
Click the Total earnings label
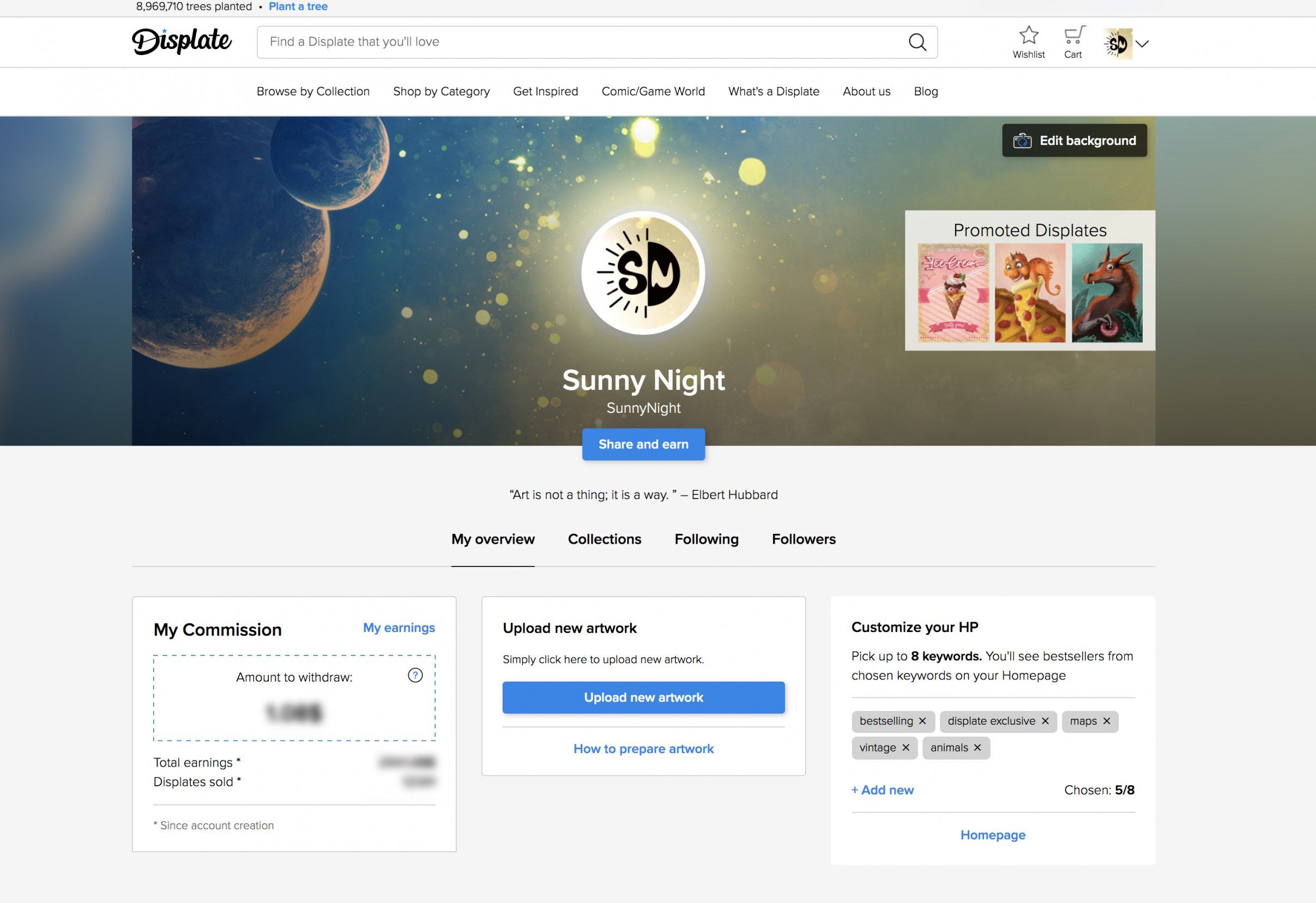pos(197,762)
